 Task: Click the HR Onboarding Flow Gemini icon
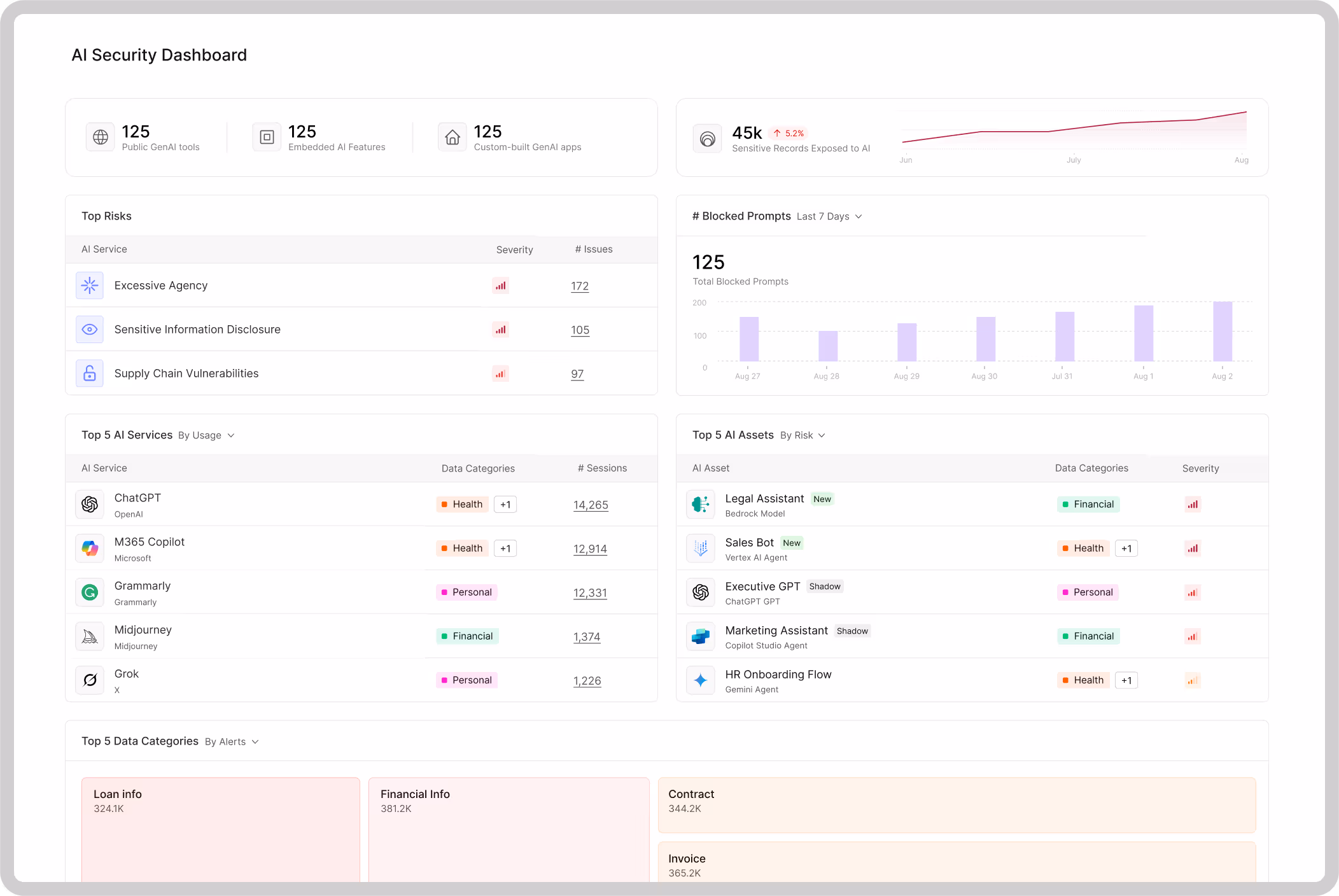(701, 680)
